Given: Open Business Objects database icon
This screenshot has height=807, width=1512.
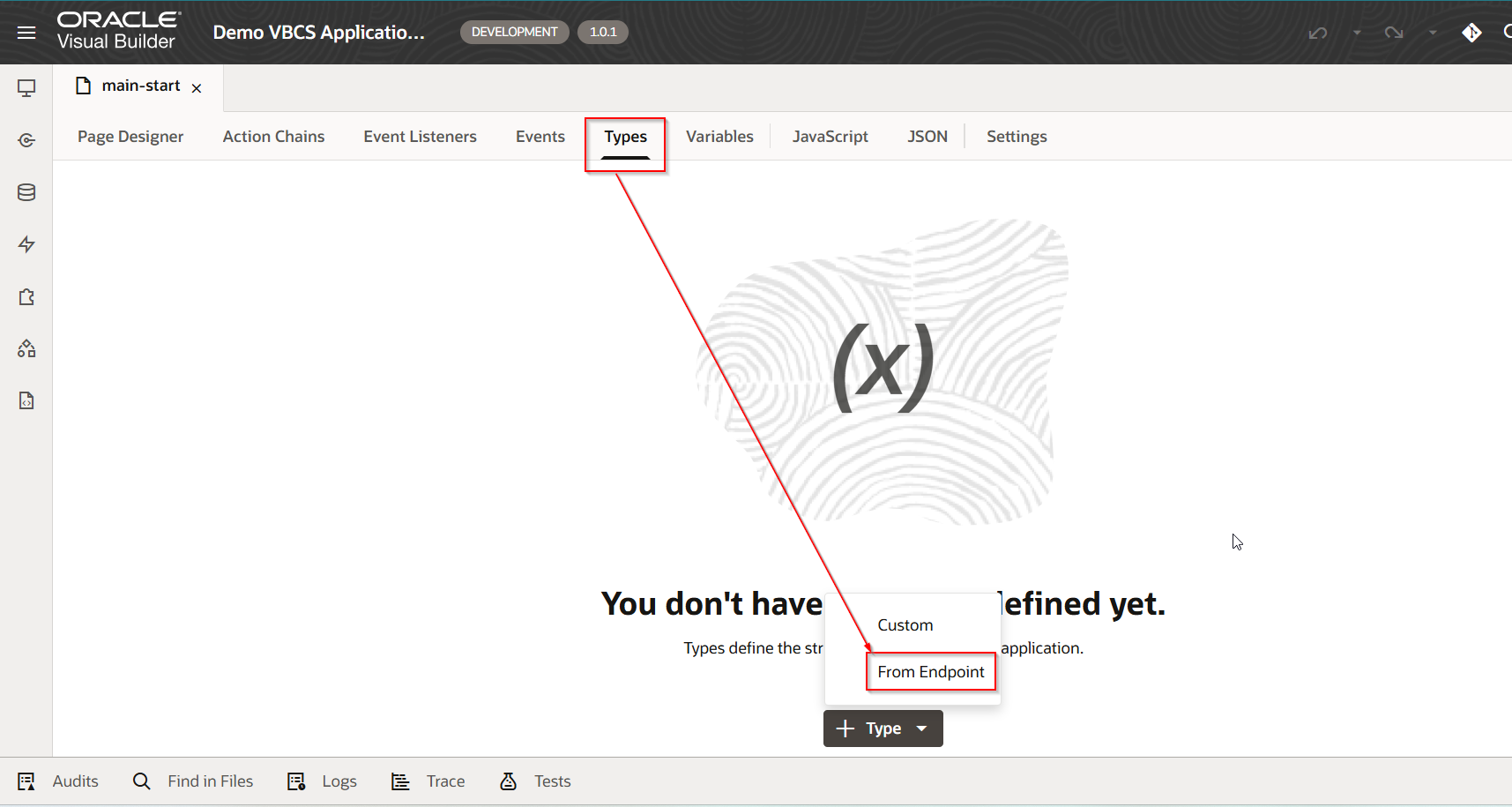Looking at the screenshot, I should click(26, 192).
